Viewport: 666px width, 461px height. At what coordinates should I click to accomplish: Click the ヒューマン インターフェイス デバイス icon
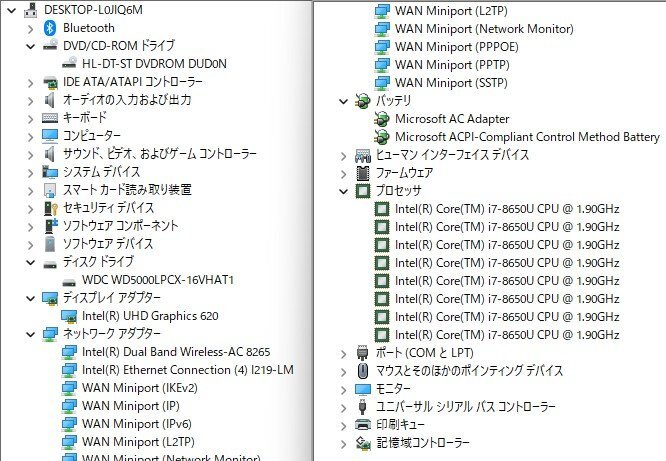(x=363, y=155)
